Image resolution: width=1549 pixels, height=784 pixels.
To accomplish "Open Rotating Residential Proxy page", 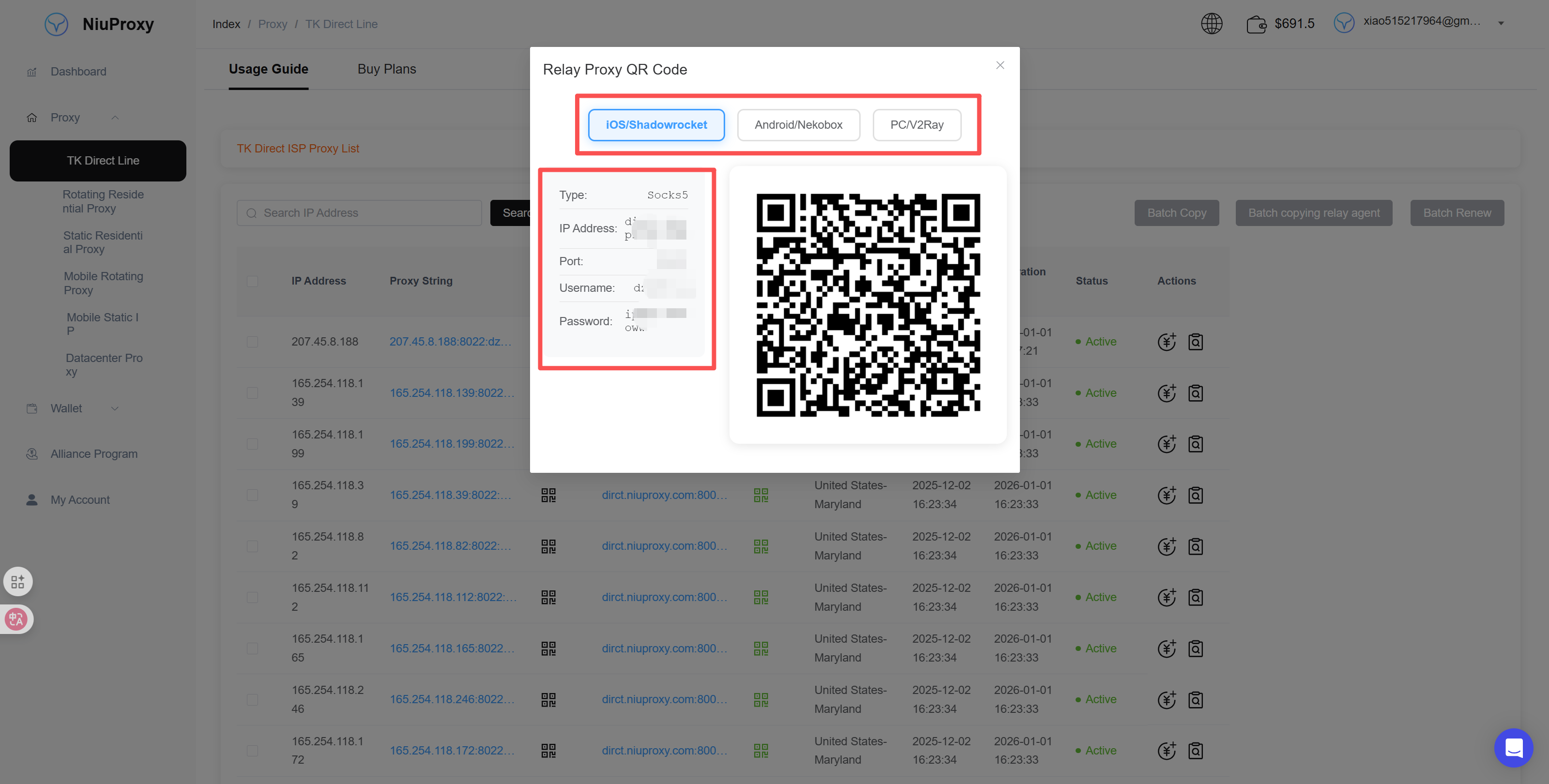I will (103, 201).
